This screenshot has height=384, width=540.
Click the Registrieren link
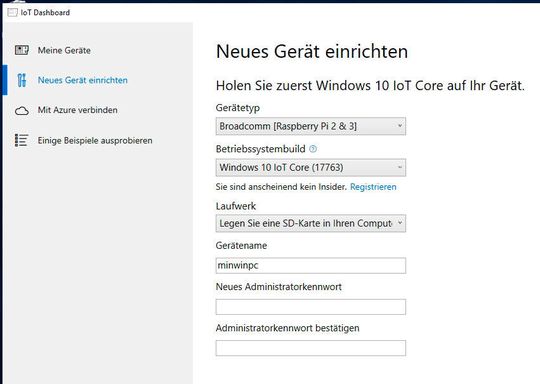click(373, 187)
